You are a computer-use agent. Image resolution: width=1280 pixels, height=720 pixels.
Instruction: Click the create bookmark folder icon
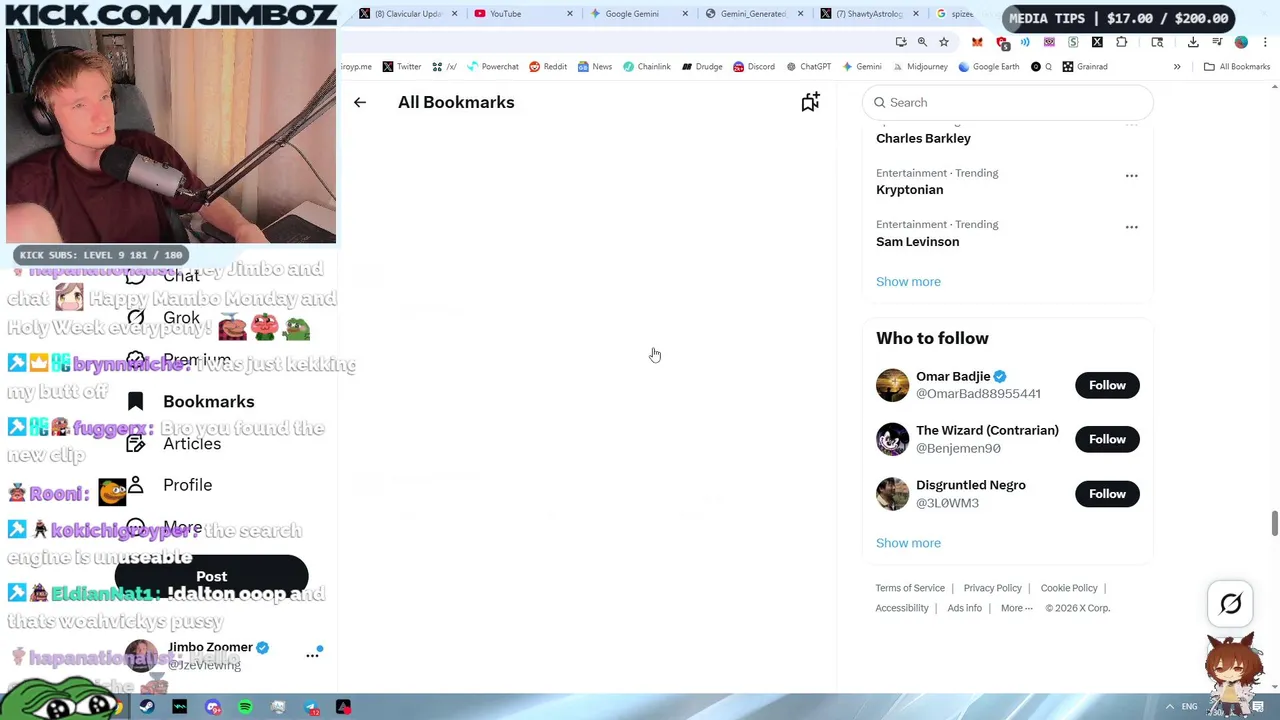pos(810,102)
